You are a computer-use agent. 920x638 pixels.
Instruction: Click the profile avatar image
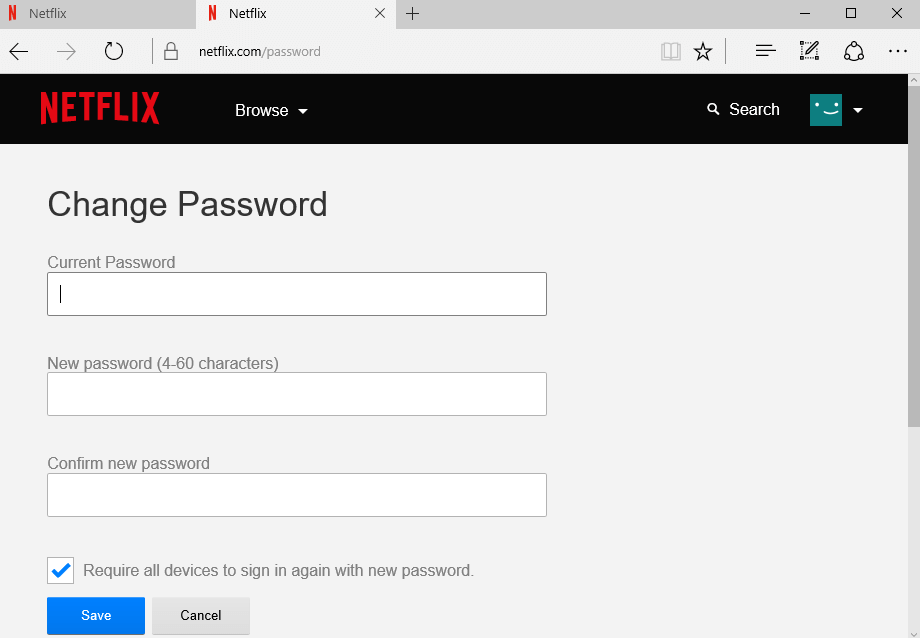[x=825, y=109]
